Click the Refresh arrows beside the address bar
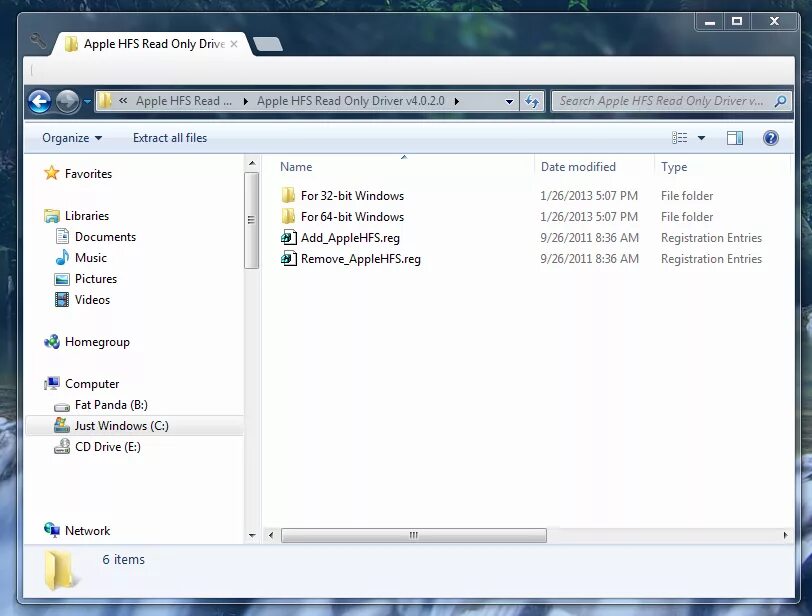Viewport: 812px width, 616px height. 535,101
